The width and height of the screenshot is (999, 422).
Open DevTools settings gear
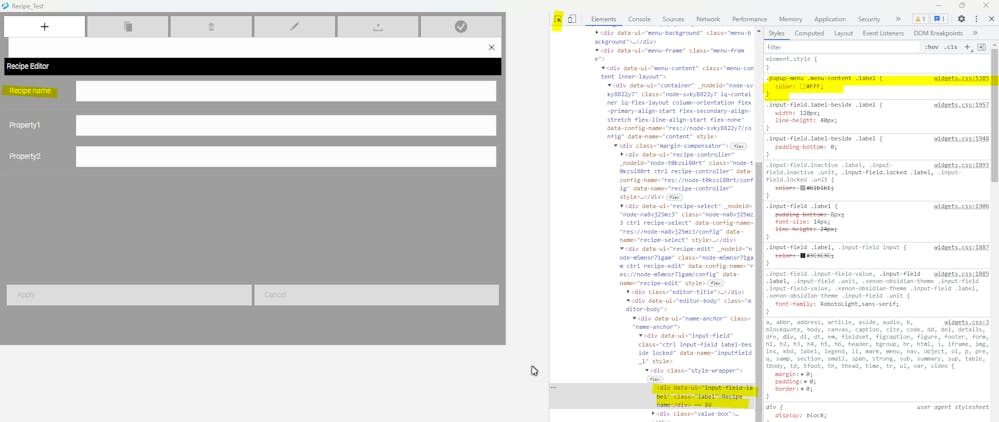(x=962, y=19)
